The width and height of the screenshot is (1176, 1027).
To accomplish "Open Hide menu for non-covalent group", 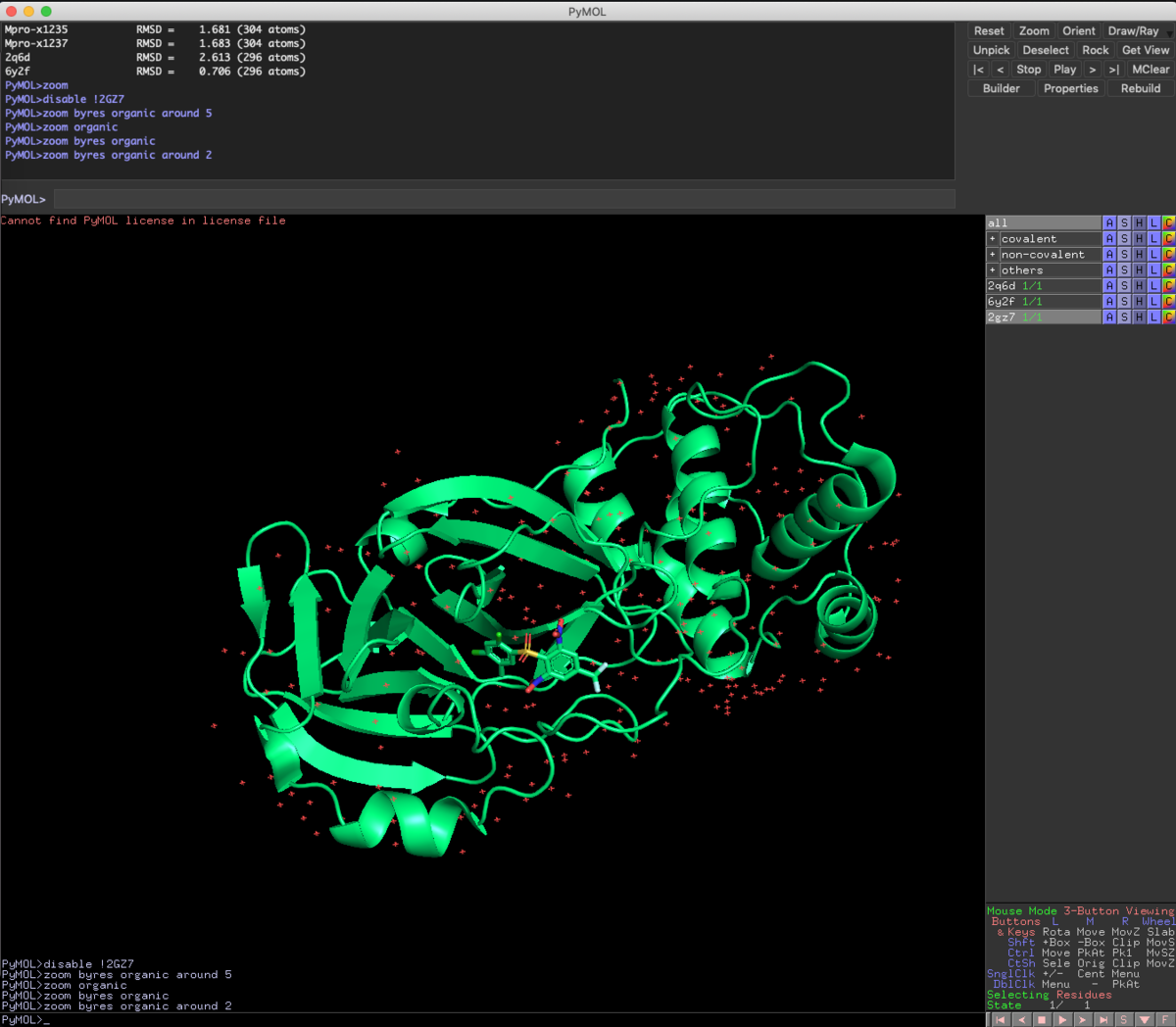I will [x=1139, y=255].
